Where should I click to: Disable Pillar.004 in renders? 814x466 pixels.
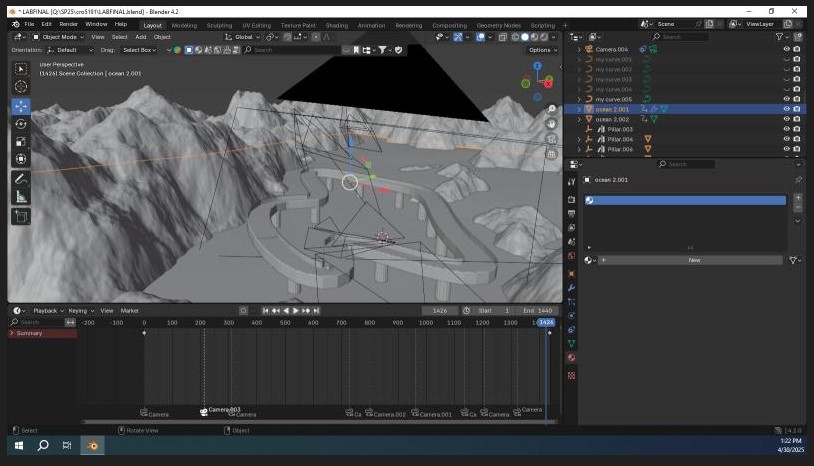797,139
